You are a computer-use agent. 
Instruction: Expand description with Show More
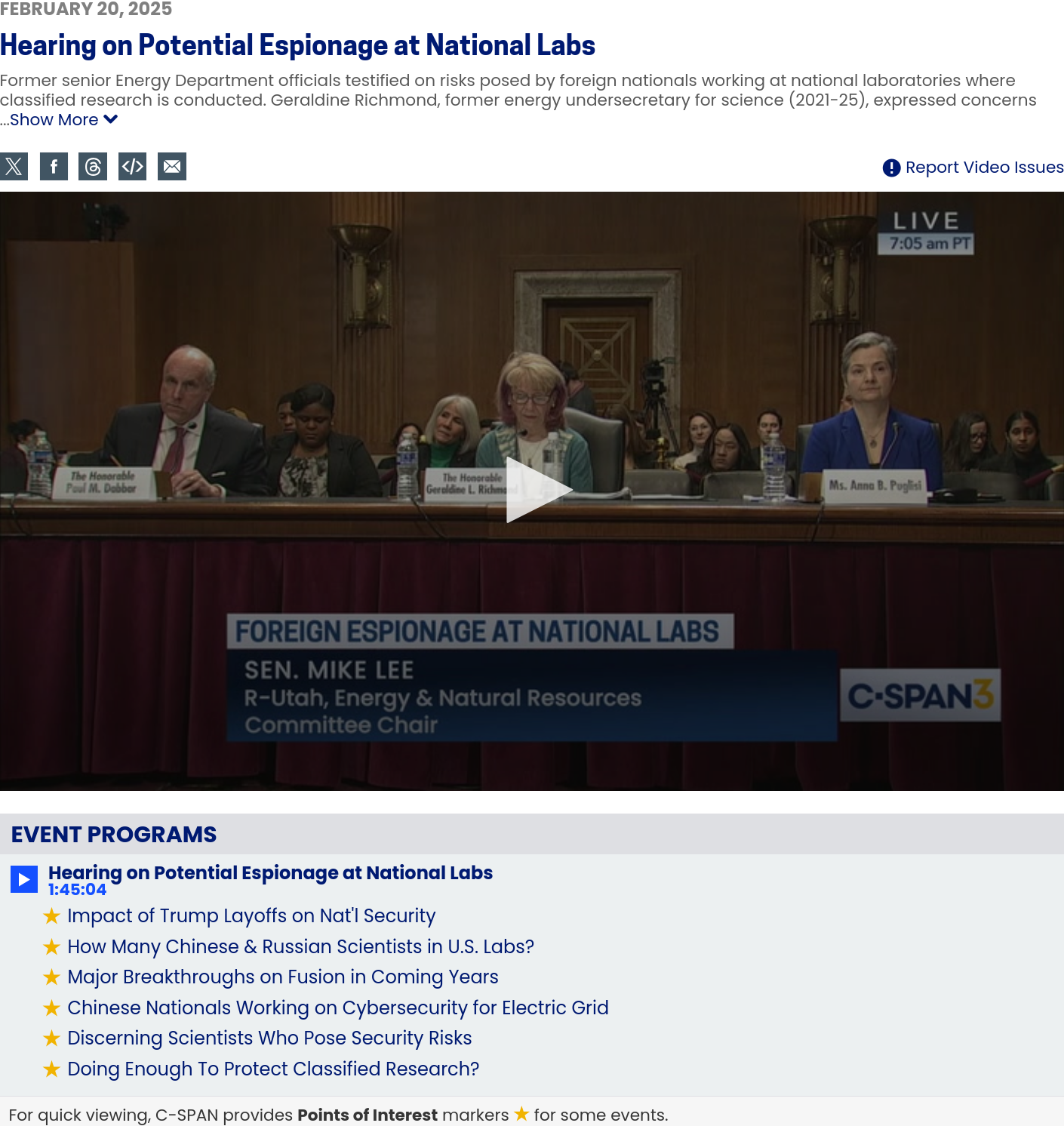click(x=63, y=120)
